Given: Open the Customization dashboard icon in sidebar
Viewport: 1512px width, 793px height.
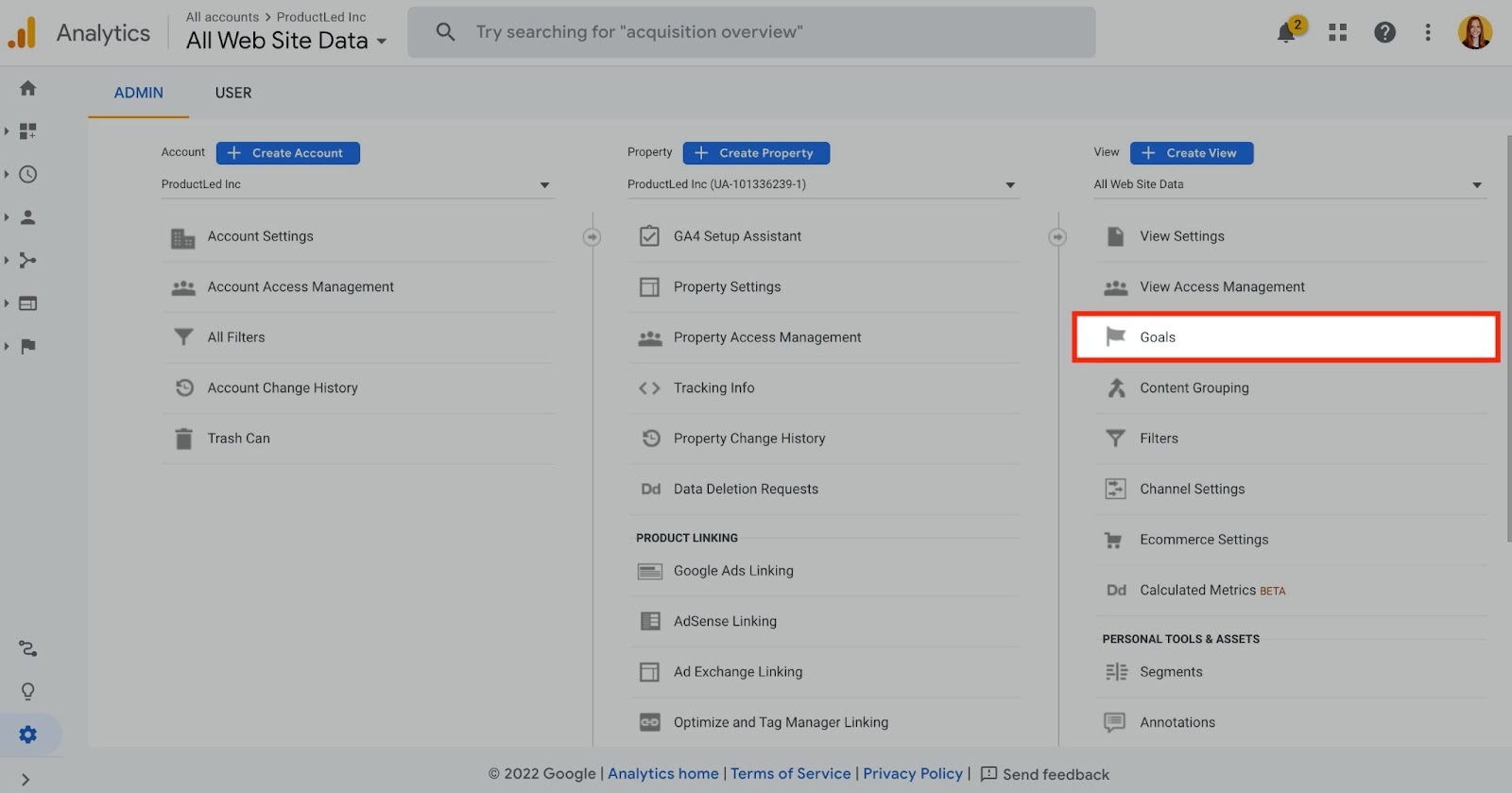Looking at the screenshot, I should tap(27, 131).
